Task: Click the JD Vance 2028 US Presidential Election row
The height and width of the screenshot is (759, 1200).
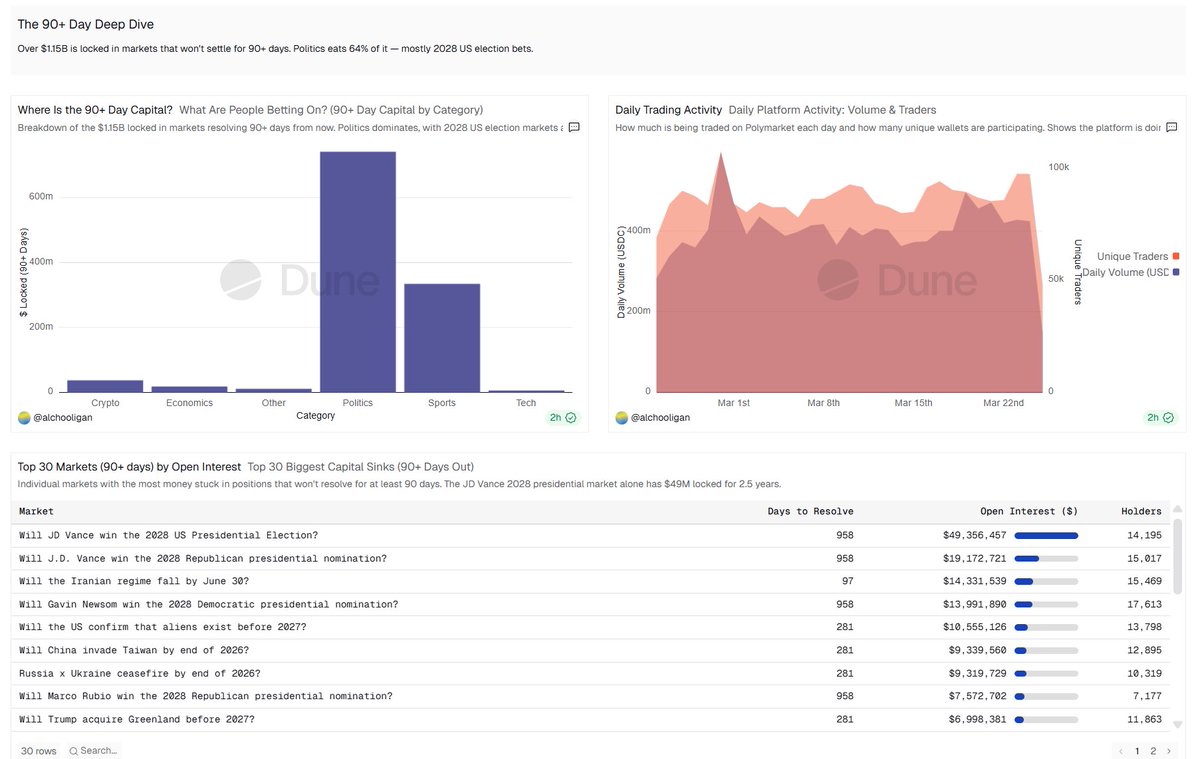Action: pyautogui.click(x=592, y=535)
